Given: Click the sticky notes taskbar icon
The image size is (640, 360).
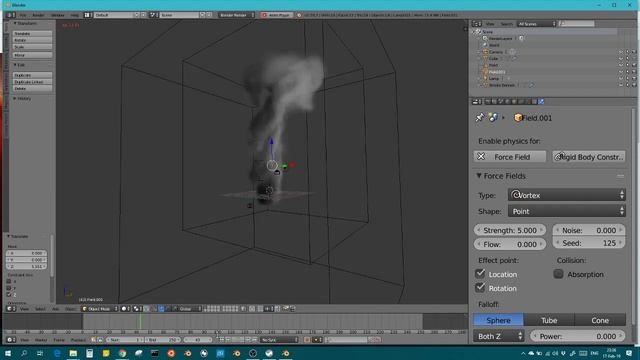Looking at the screenshot, I should (106, 353).
